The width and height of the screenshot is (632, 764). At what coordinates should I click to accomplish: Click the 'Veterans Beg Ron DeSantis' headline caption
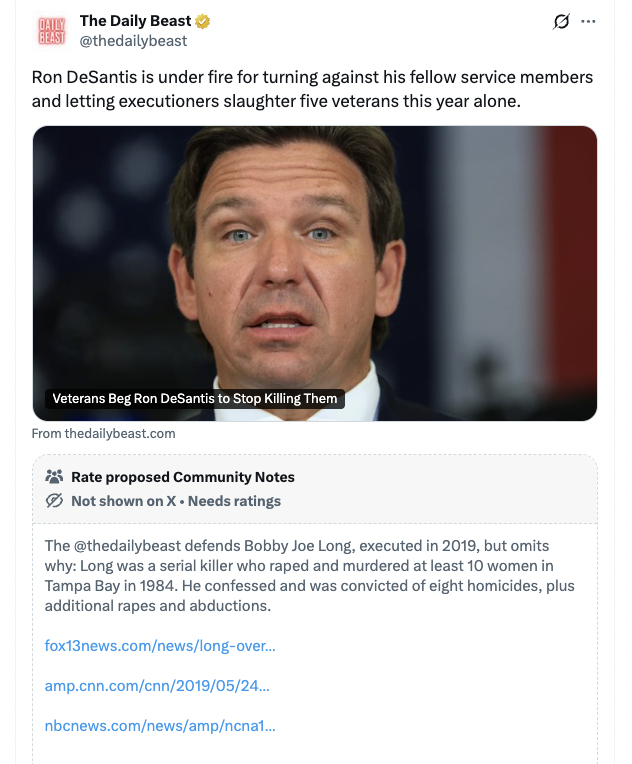[195, 399]
